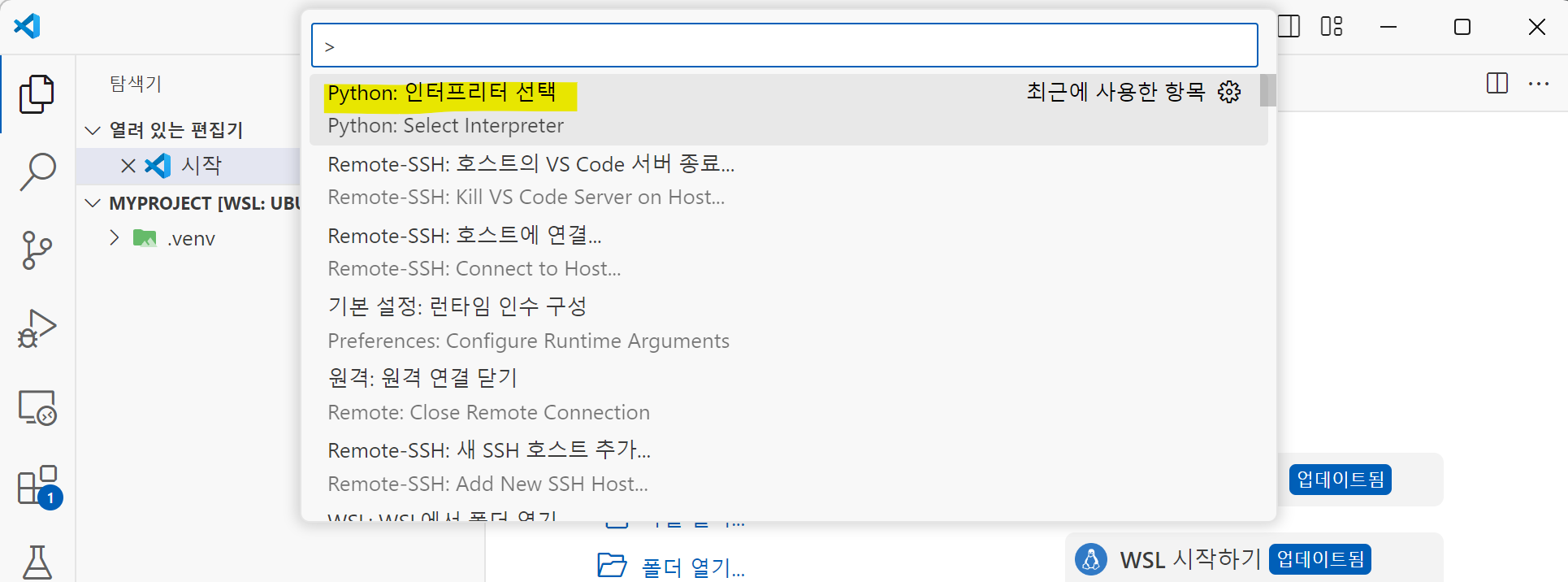
Task: Open editor more actions ellipsis
Action: [1539, 83]
